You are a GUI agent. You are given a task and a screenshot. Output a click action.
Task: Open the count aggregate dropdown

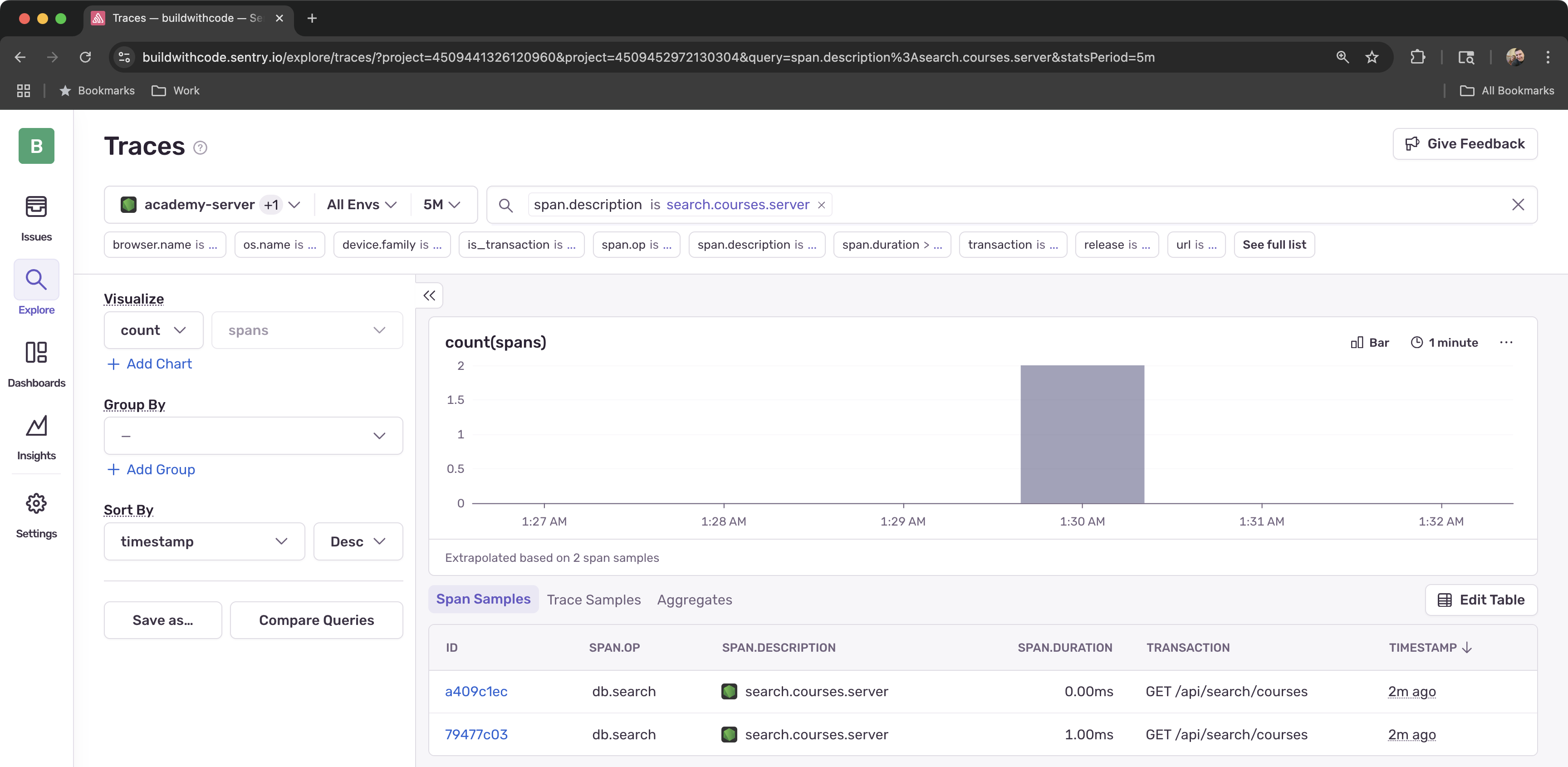(x=153, y=330)
